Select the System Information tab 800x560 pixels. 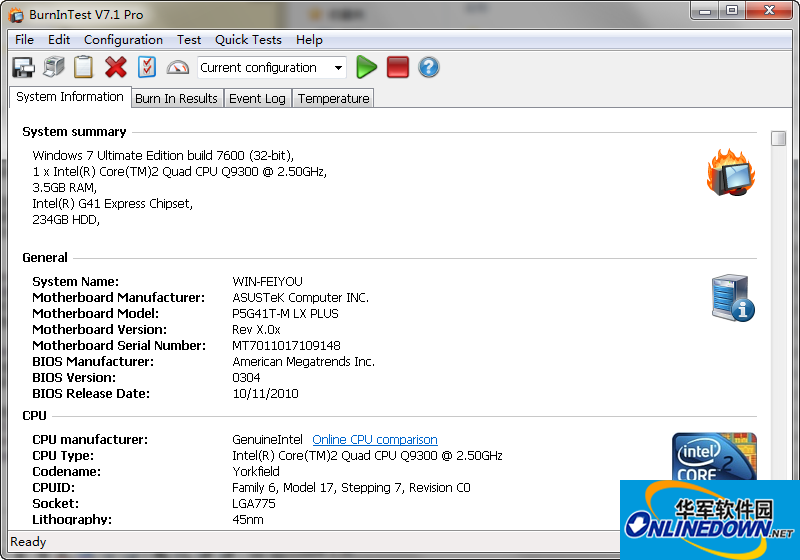click(x=70, y=97)
